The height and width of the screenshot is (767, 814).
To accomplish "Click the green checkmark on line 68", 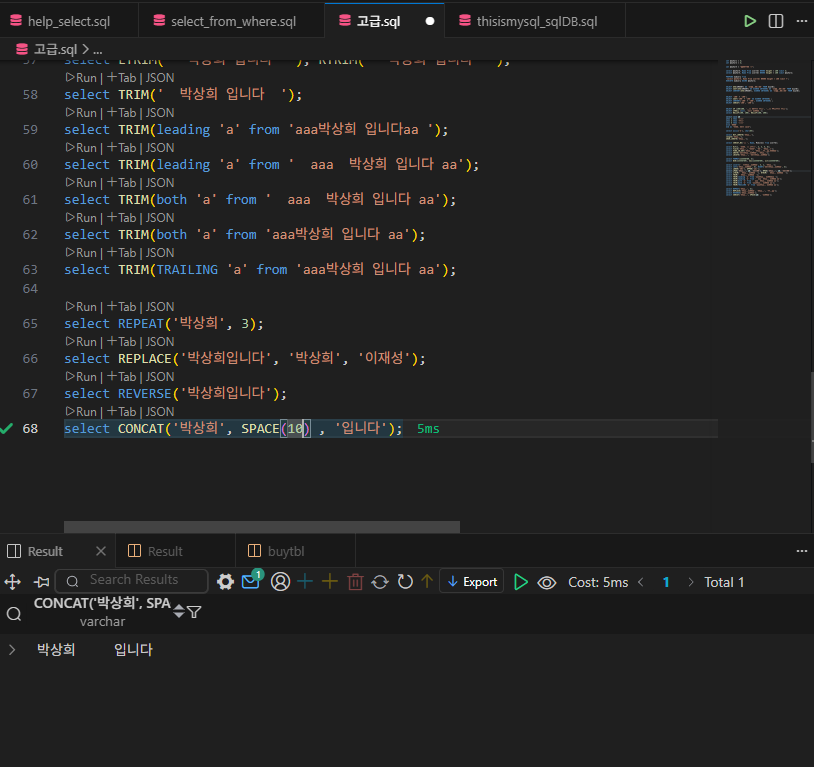I will coord(6,428).
